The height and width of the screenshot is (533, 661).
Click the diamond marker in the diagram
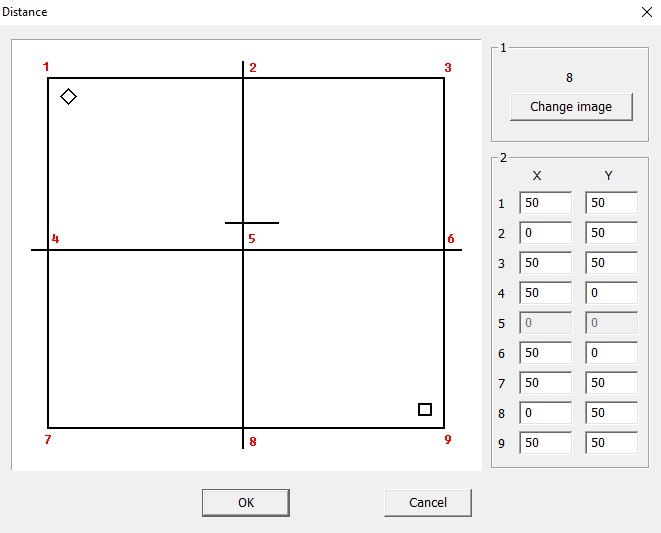click(x=68, y=96)
